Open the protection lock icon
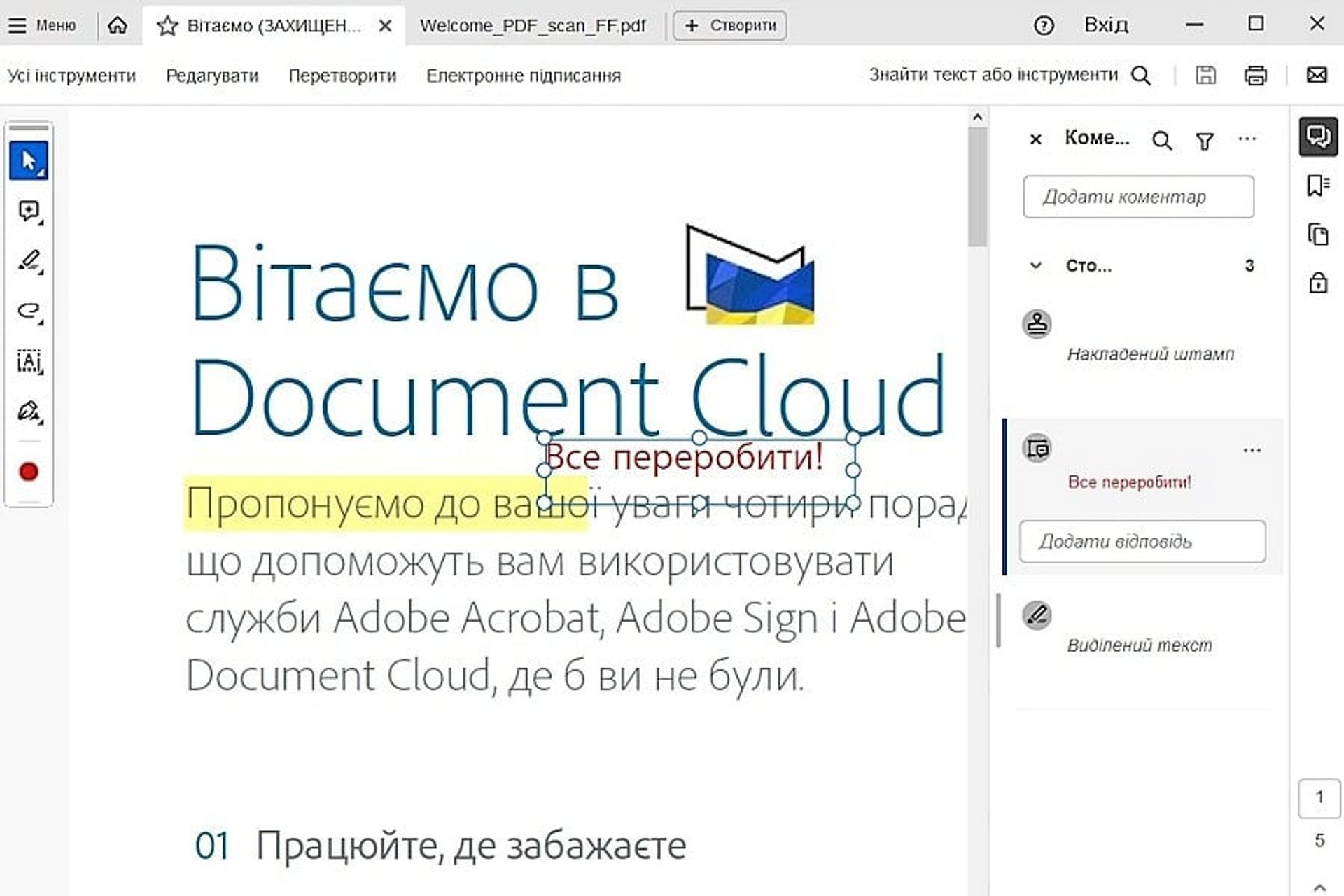 click(1319, 283)
